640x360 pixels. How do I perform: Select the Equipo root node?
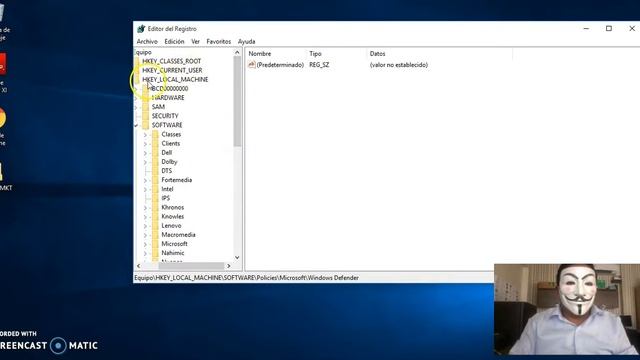click(x=143, y=52)
